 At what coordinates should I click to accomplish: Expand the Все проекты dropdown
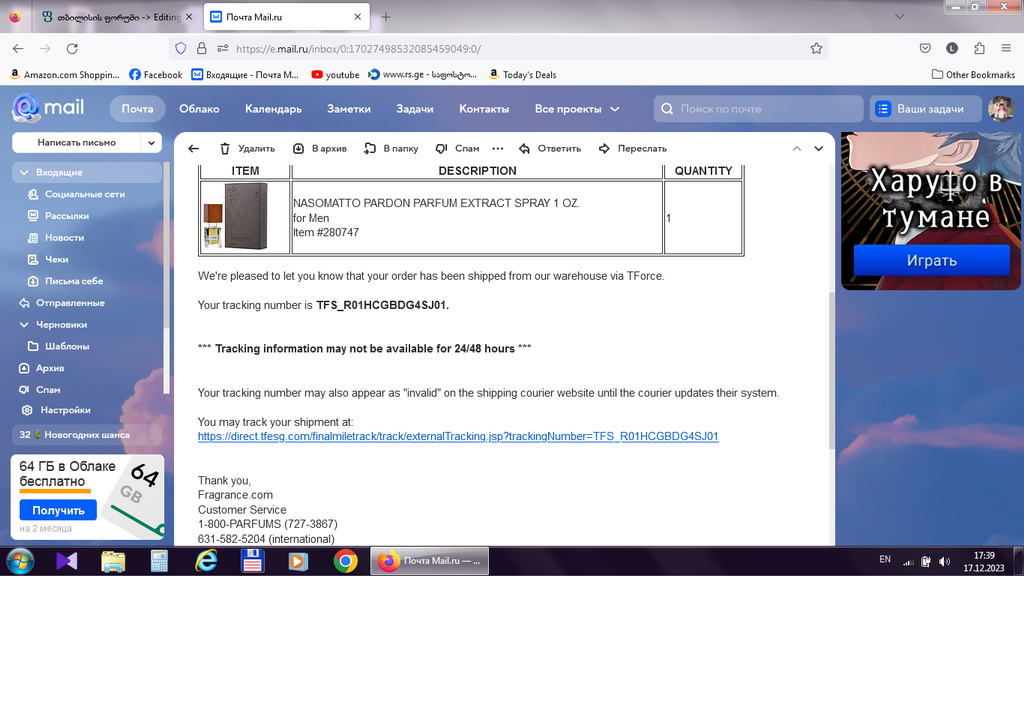click(x=577, y=109)
